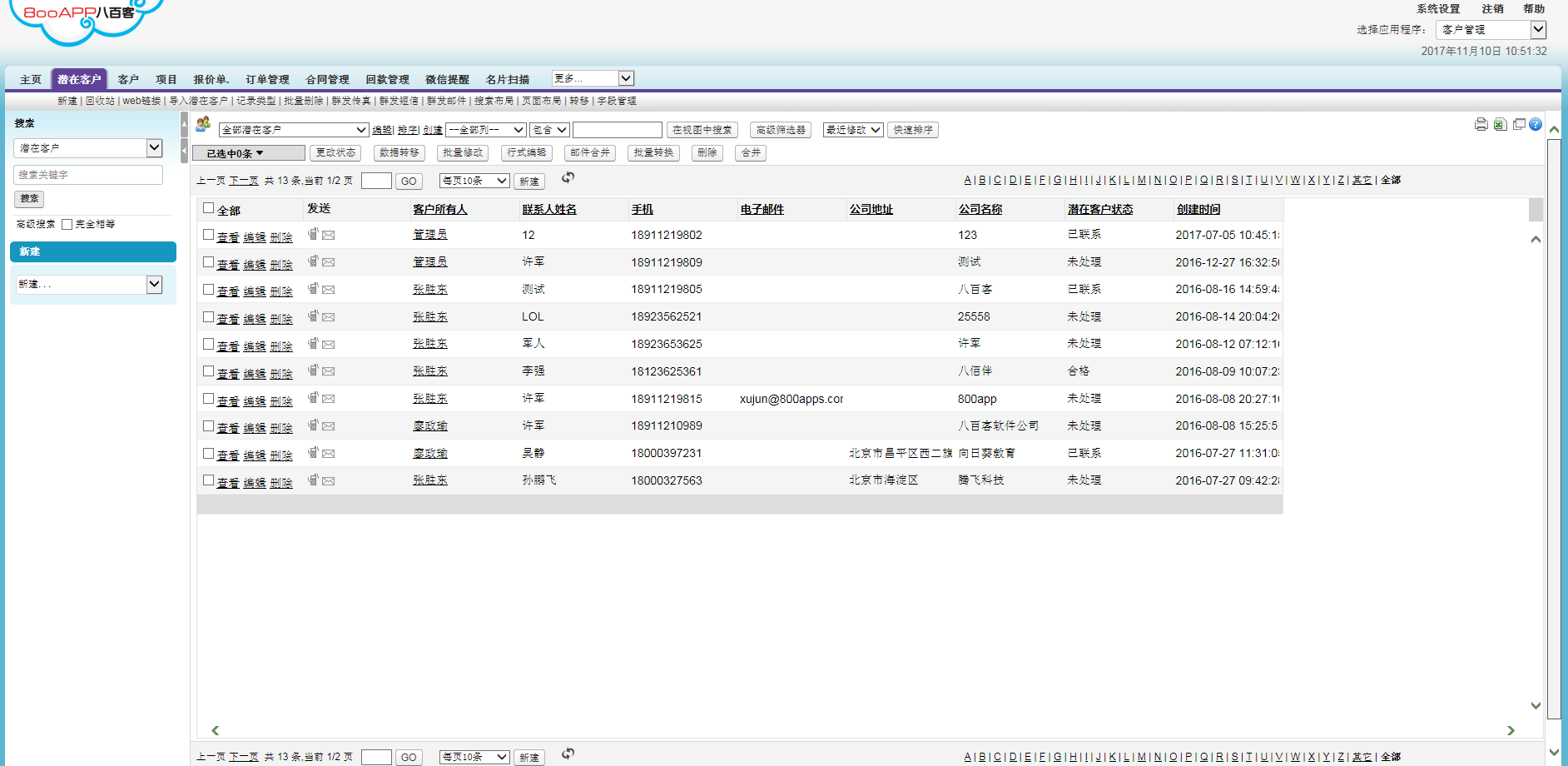Image resolution: width=1568 pixels, height=766 pixels.
Task: Tick the checkbox for the 孙丽飞 row
Action: 209,480
